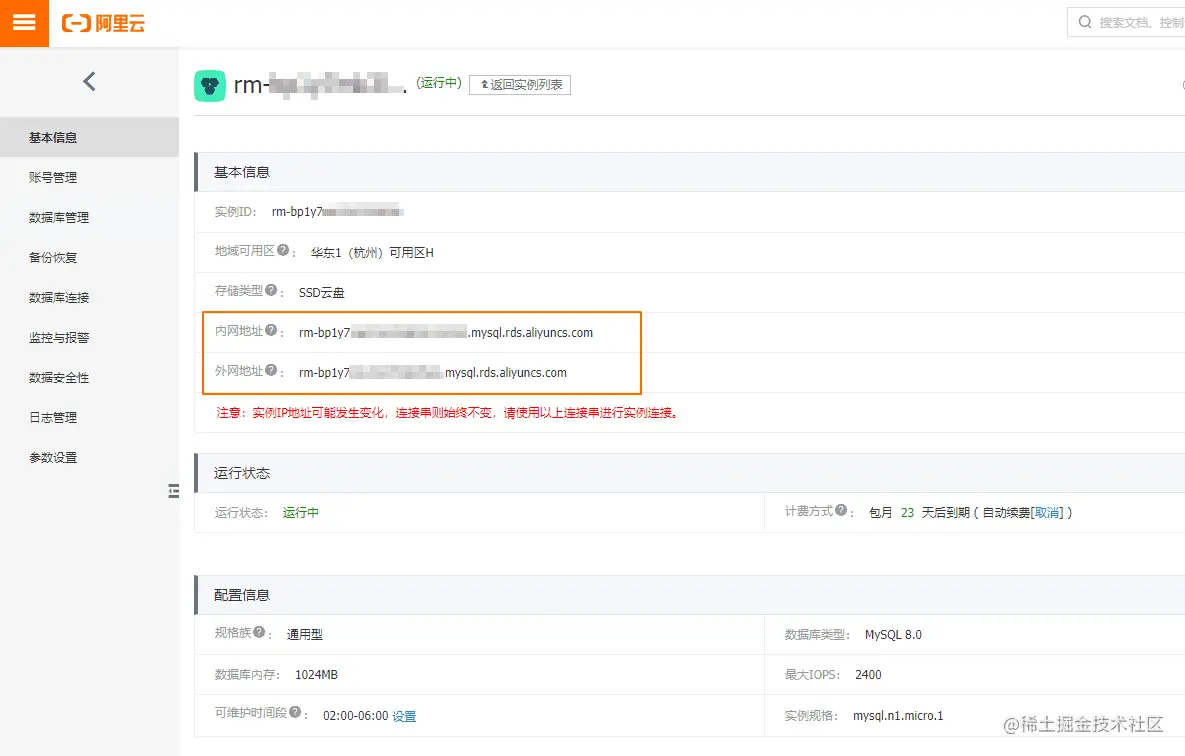The height and width of the screenshot is (756, 1185).
Task: Open 日志管理 in the sidebar
Action: tap(89, 417)
